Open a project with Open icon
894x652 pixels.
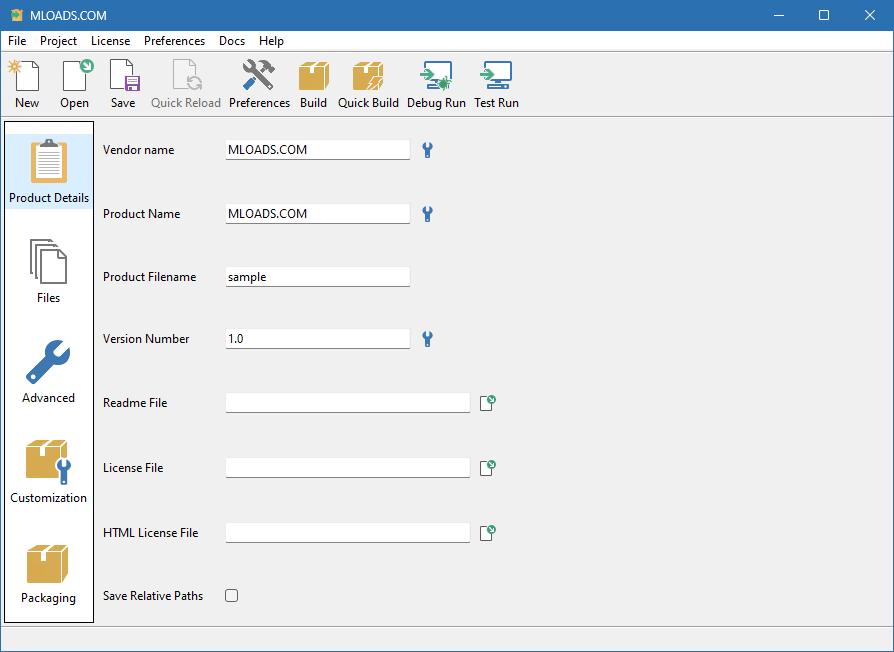point(75,84)
